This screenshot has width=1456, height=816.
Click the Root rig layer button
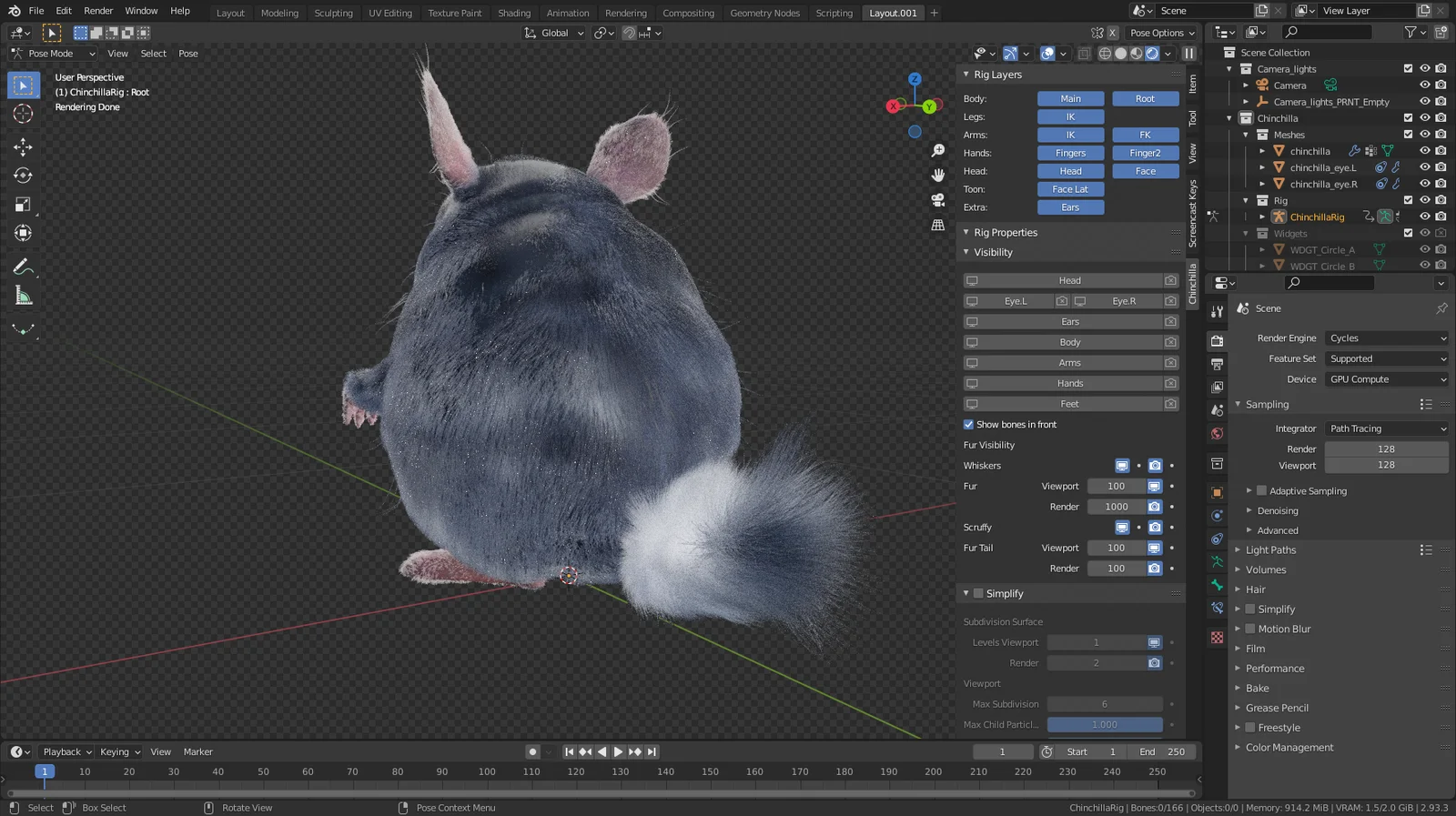point(1145,99)
